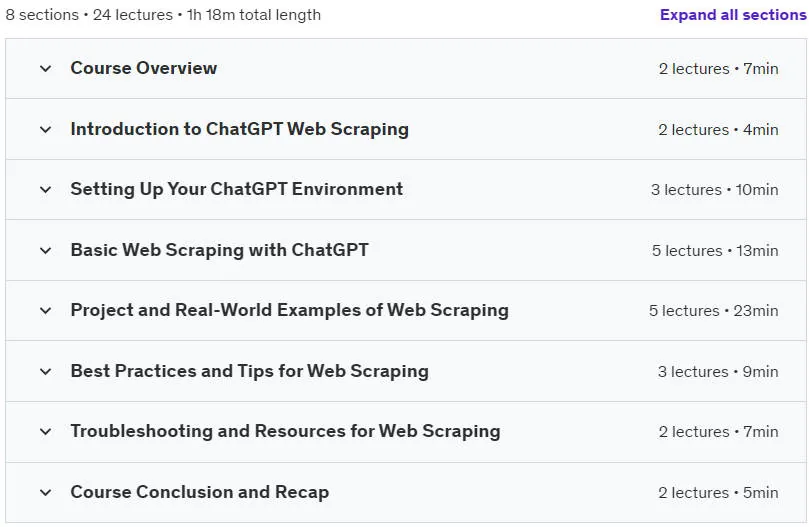
Task: Expand chevron beside Introduction to ChatGPT Web Scraping
Action: (x=45, y=129)
